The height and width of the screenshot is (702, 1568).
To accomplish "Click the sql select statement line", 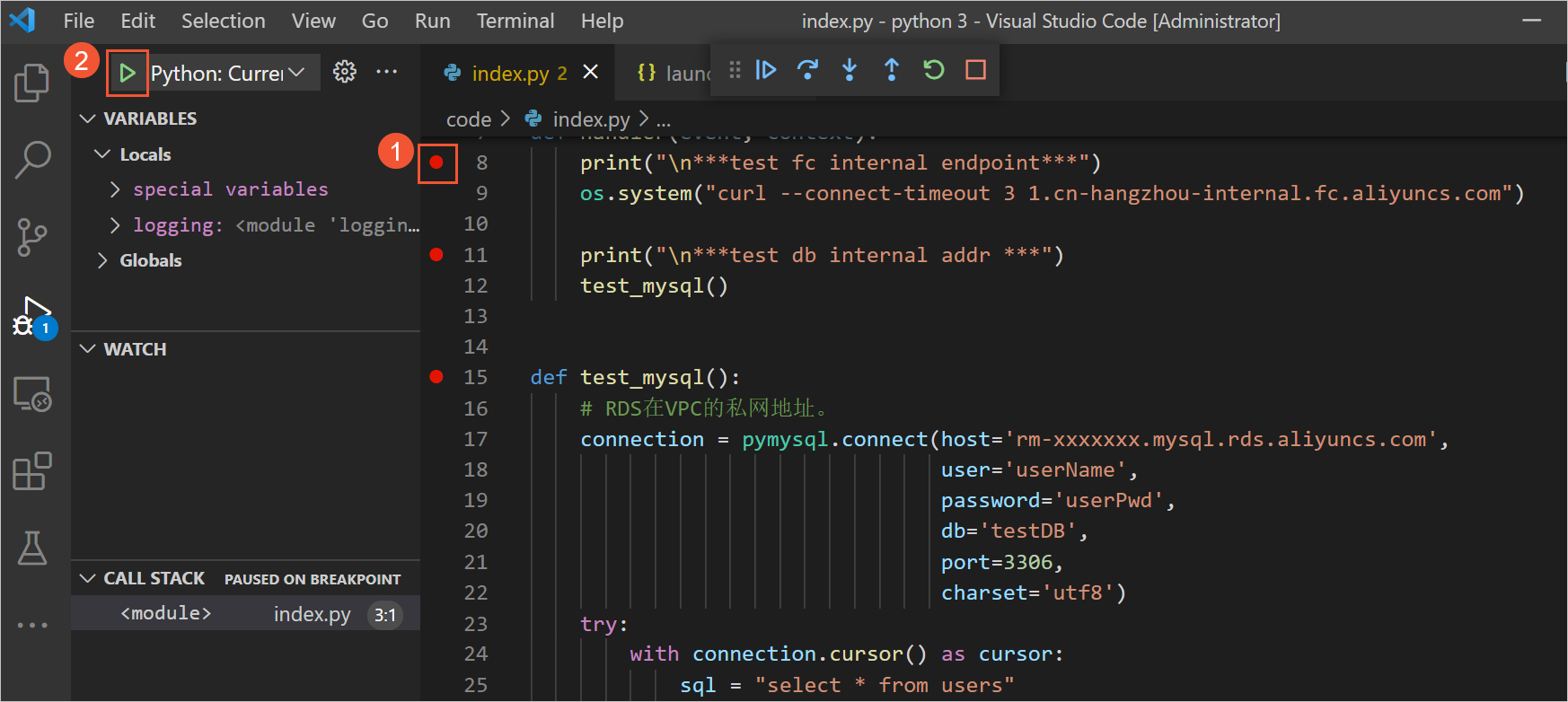I will (x=847, y=685).
